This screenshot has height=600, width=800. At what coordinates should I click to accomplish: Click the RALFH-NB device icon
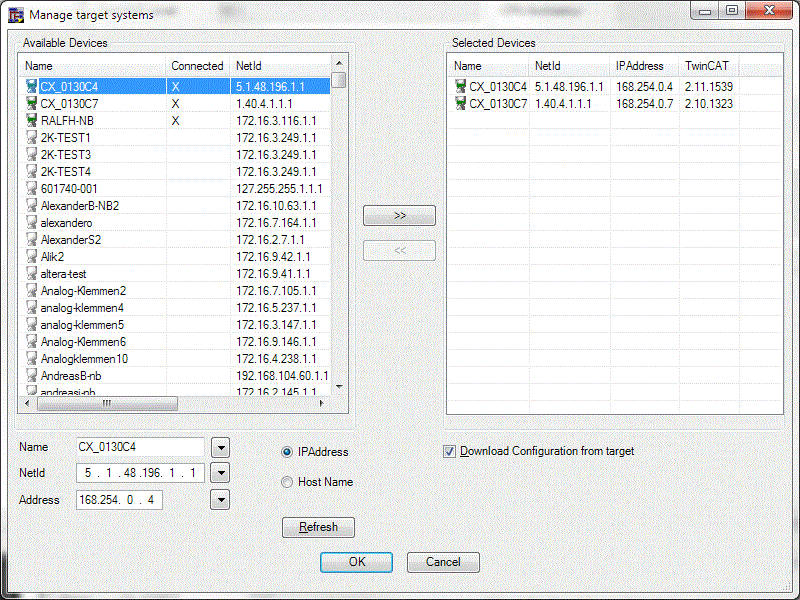click(x=32, y=120)
